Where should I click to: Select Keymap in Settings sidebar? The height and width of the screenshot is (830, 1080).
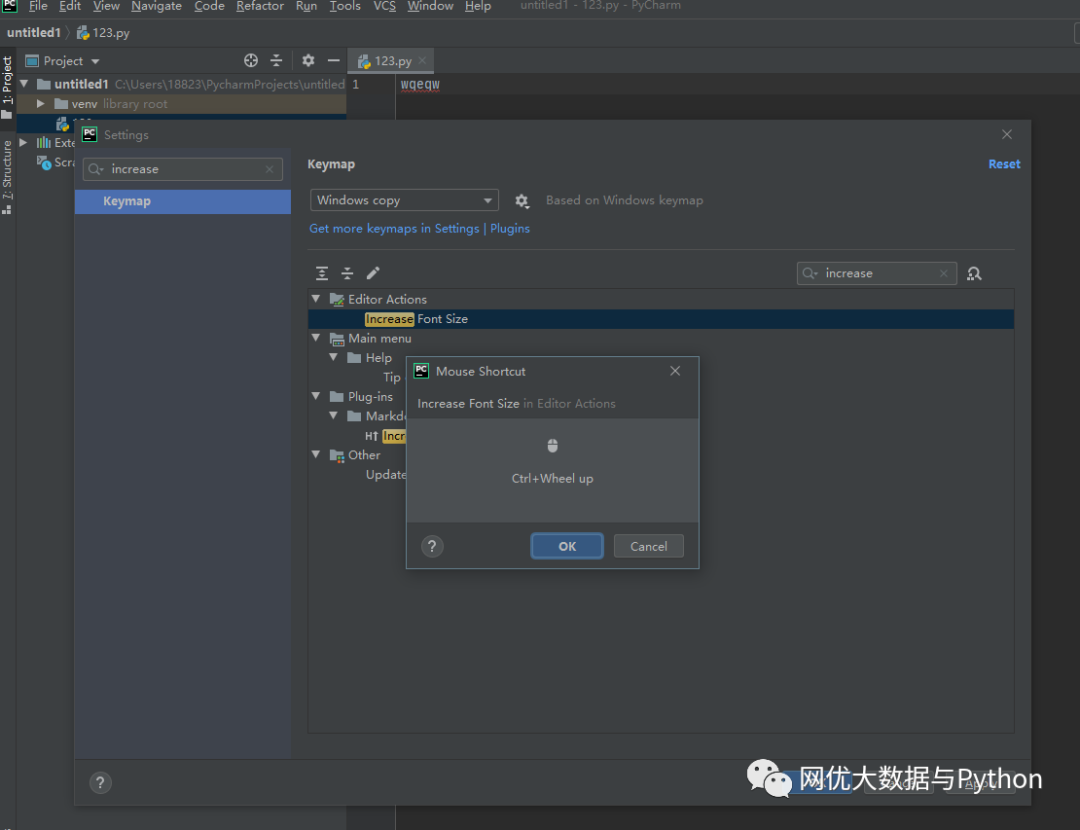[x=183, y=201]
